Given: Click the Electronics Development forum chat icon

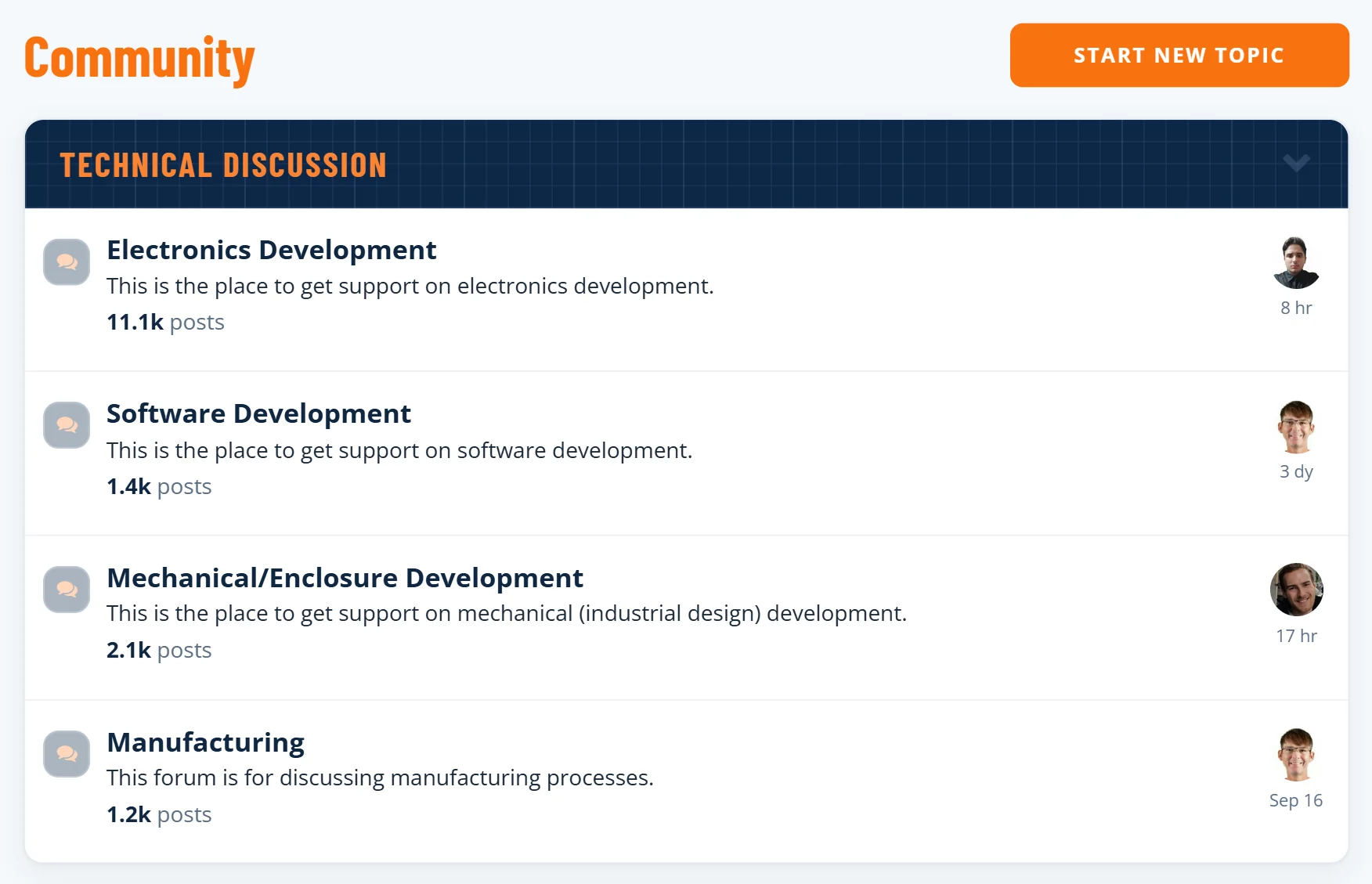Looking at the screenshot, I should (67, 262).
